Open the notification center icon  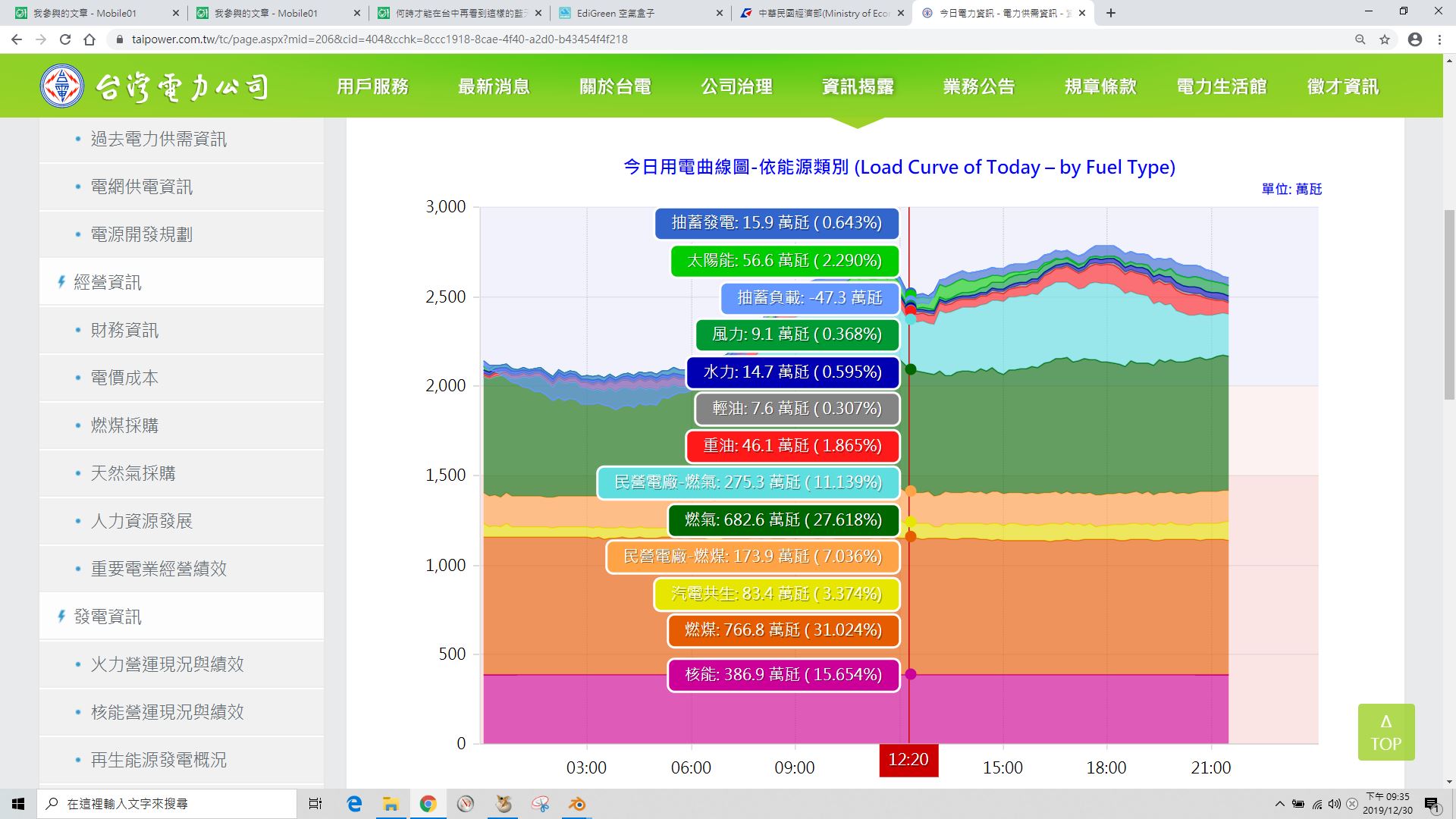click(1432, 804)
